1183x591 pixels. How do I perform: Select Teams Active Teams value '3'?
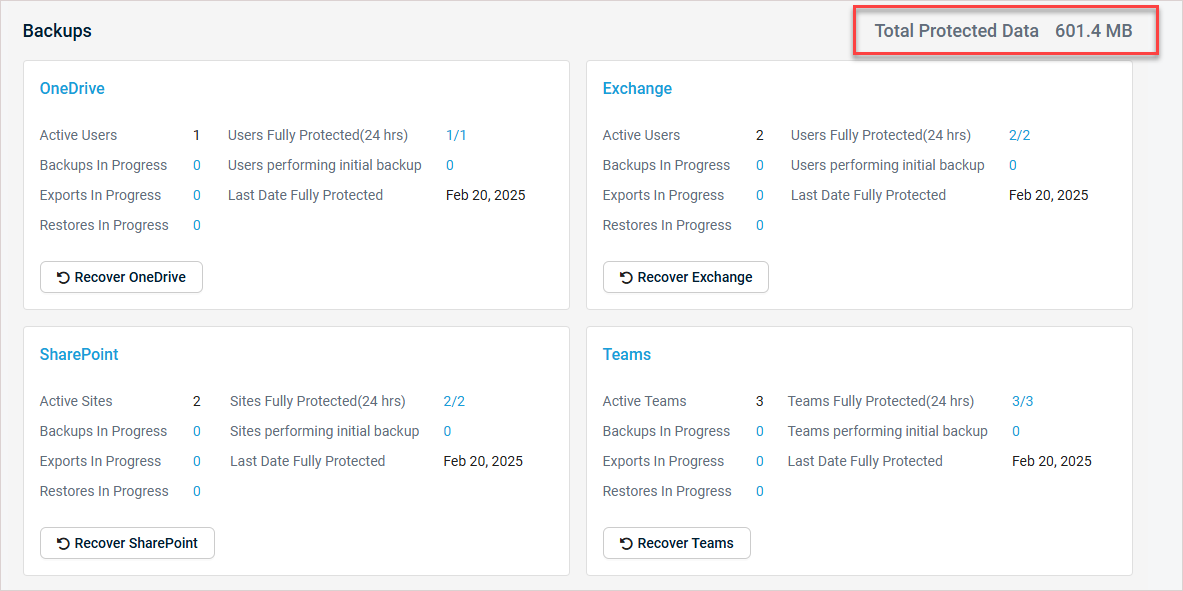(760, 401)
